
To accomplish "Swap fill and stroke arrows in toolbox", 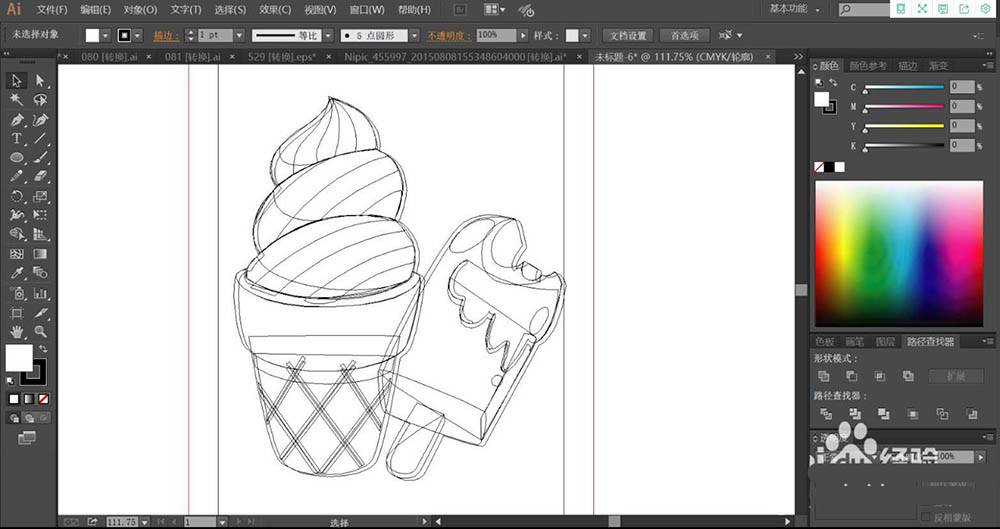I will [43, 349].
